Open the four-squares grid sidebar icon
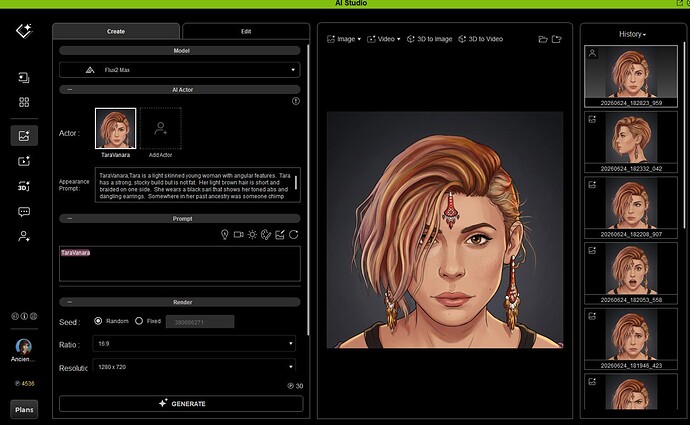The image size is (690, 425). point(24,102)
